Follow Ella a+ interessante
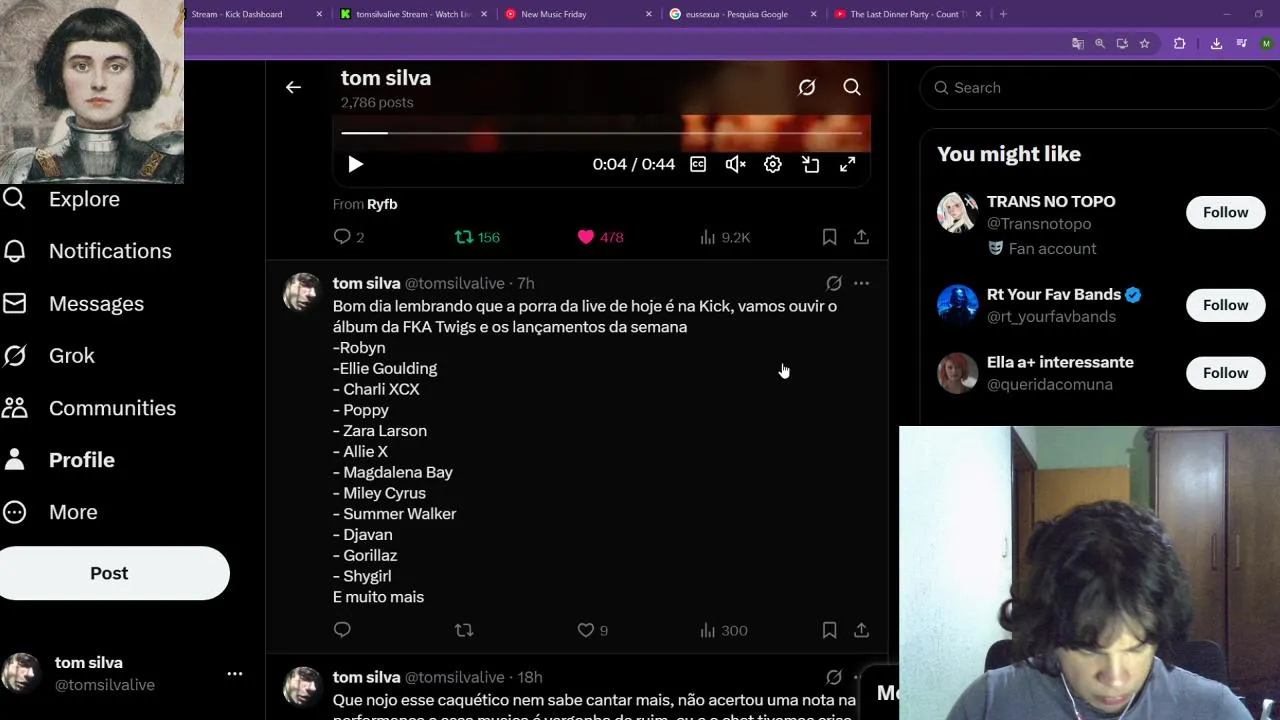 (1225, 373)
